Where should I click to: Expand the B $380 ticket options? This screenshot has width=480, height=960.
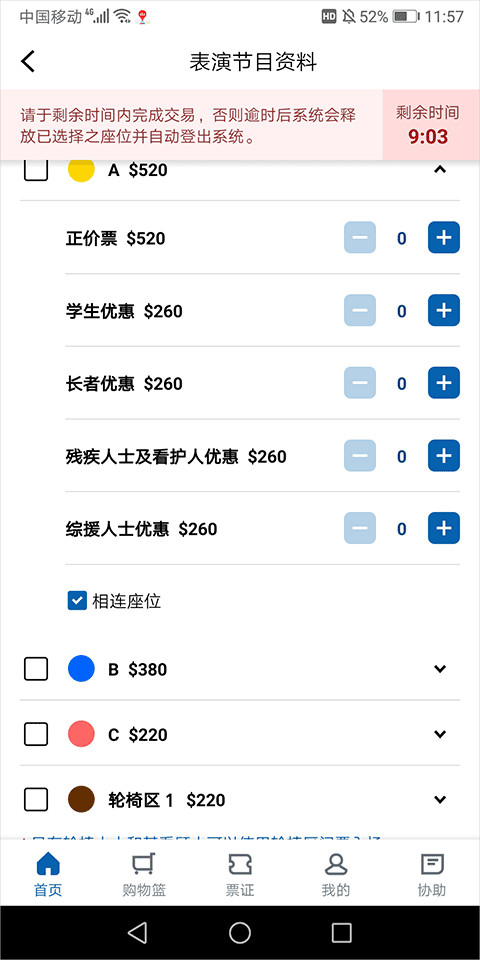[440, 669]
